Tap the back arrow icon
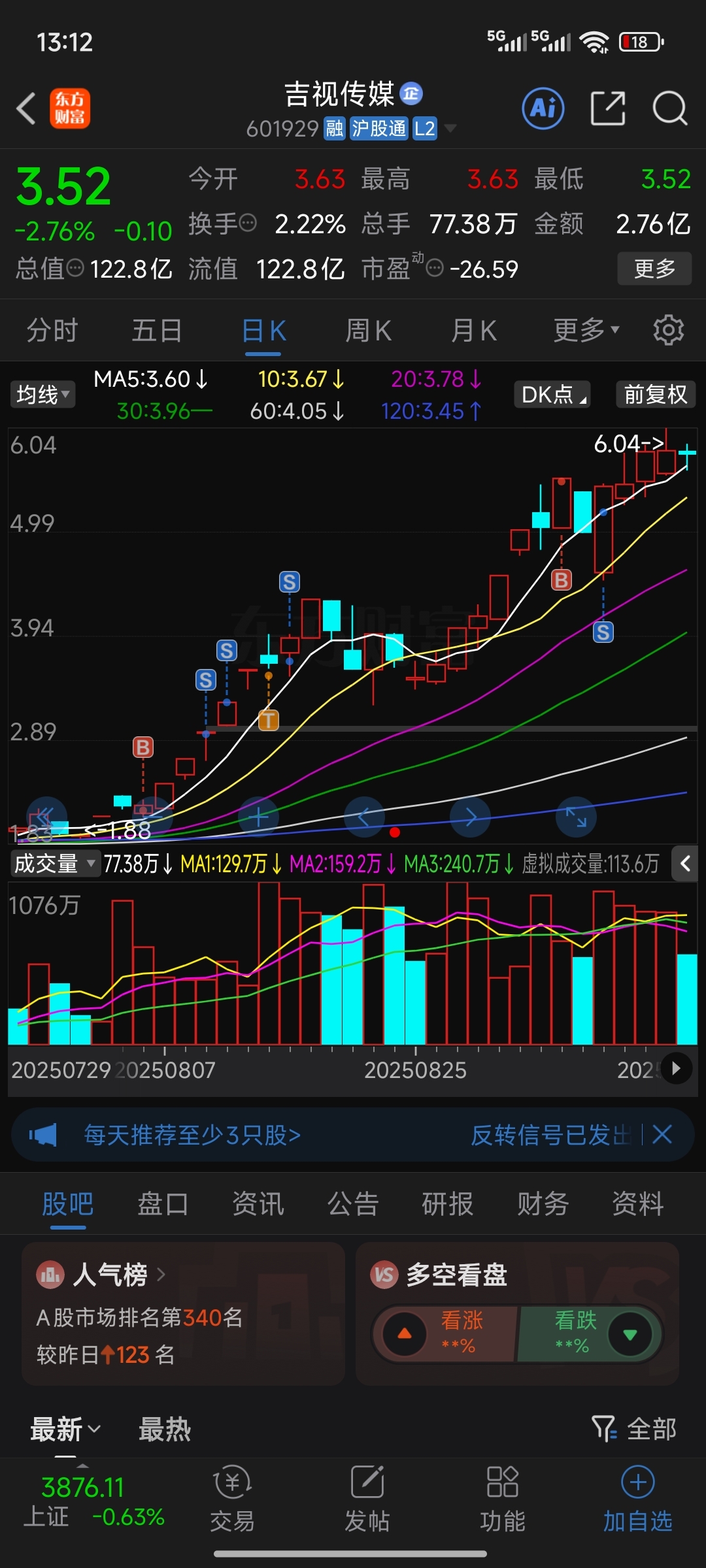The image size is (706, 1568). tap(26, 108)
